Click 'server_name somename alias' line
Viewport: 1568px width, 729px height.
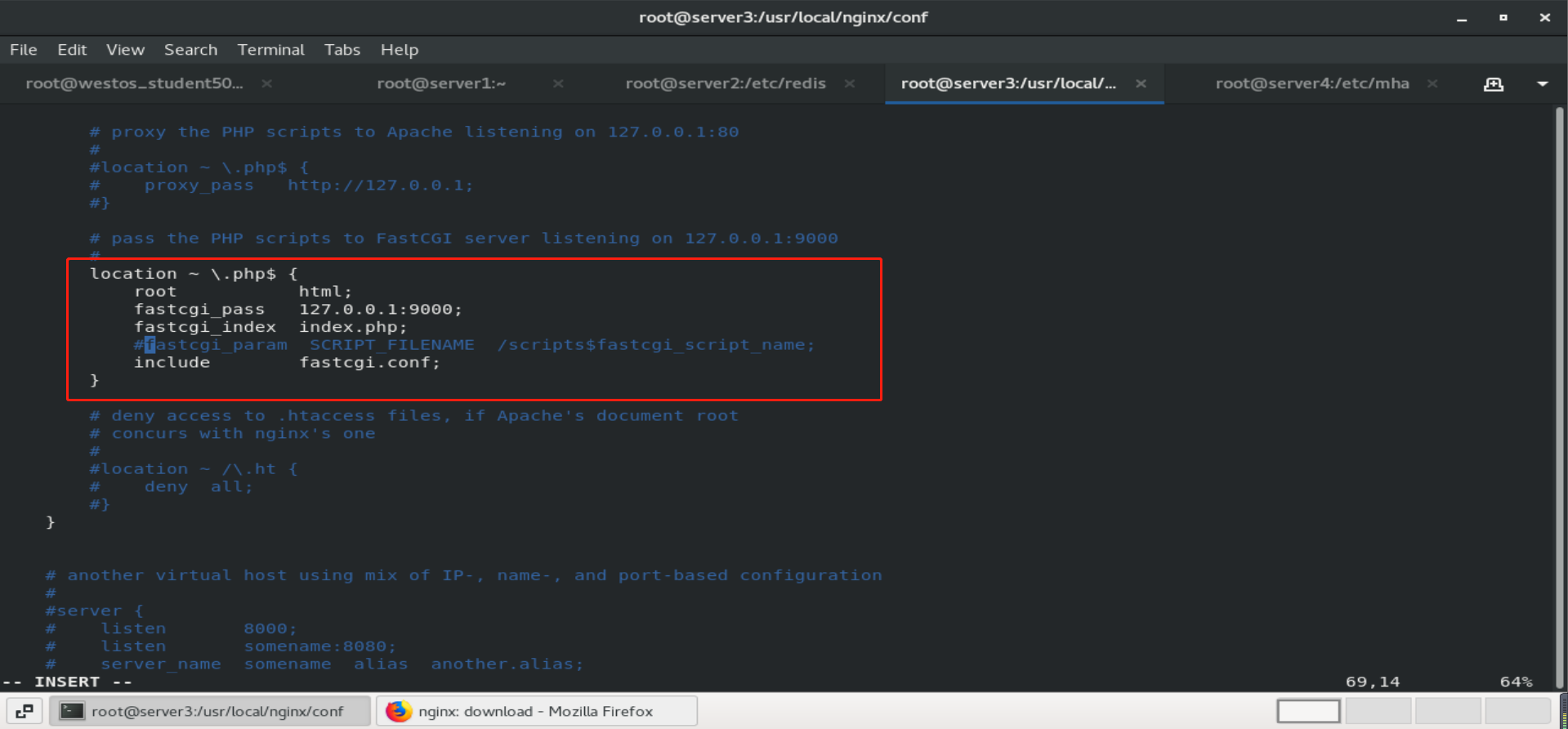[x=315, y=664]
